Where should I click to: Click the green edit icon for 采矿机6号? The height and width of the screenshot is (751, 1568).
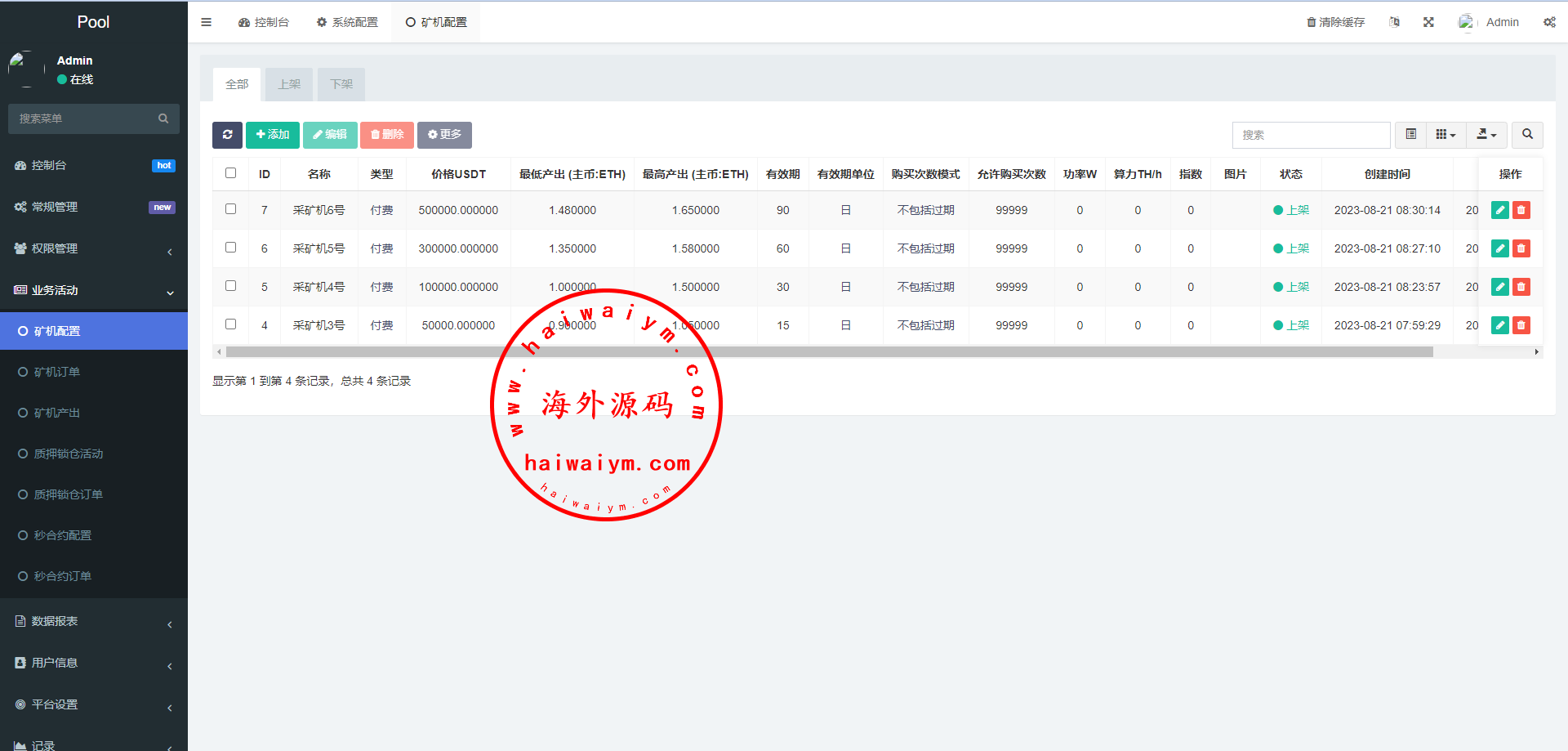click(1499, 210)
